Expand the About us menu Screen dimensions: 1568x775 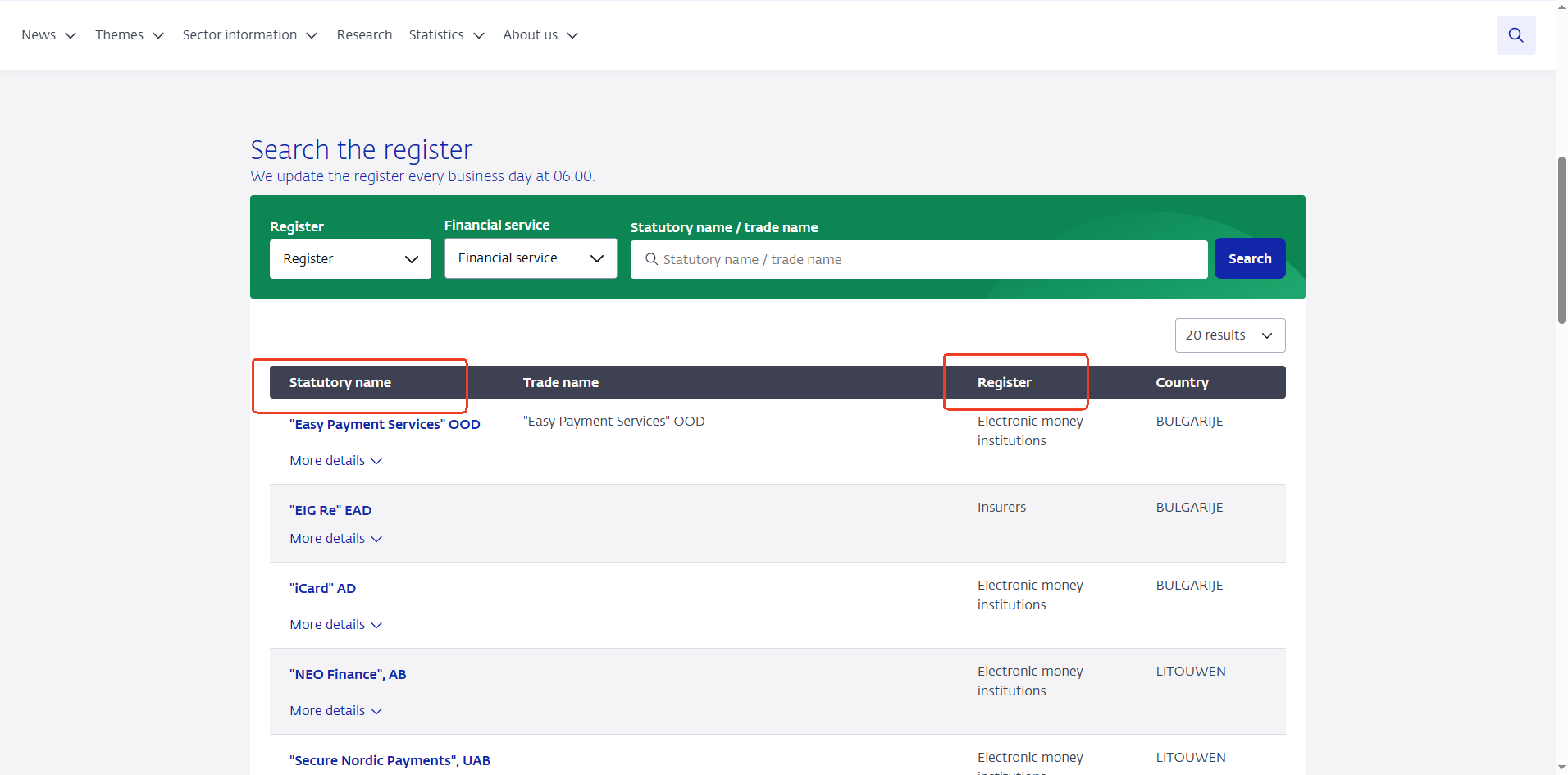click(x=540, y=35)
